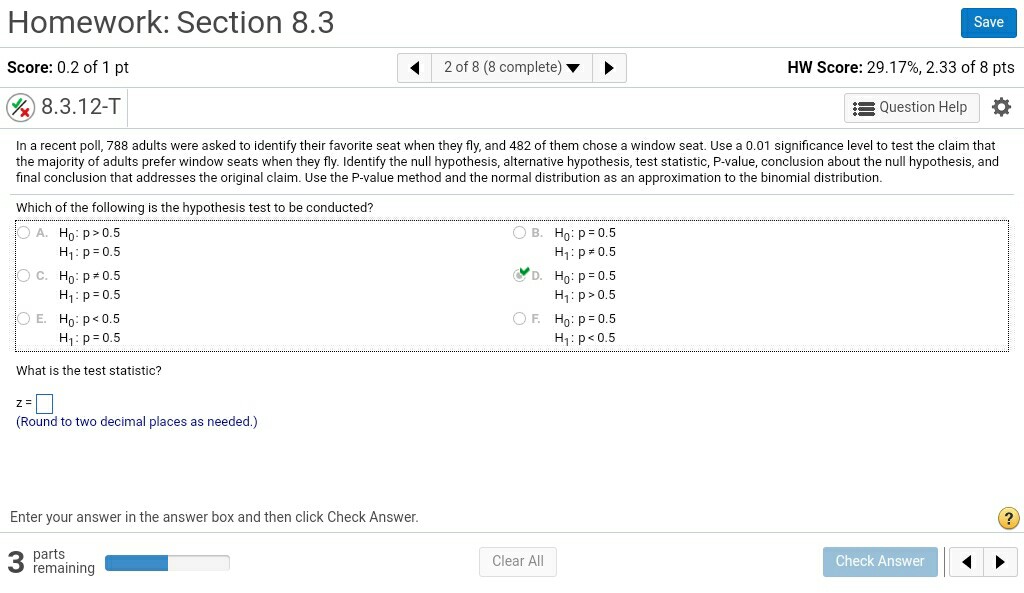The width and height of the screenshot is (1024, 593).
Task: Click the Clear All button
Action: 517,562
